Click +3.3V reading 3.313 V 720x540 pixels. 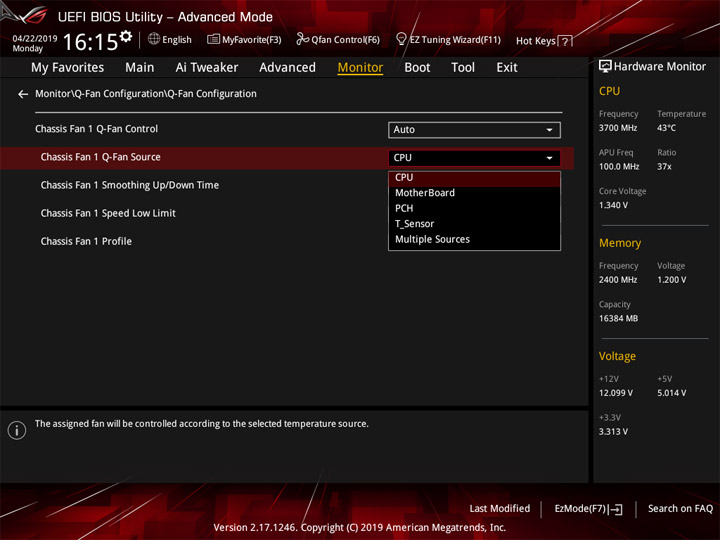pyautogui.click(x=613, y=432)
